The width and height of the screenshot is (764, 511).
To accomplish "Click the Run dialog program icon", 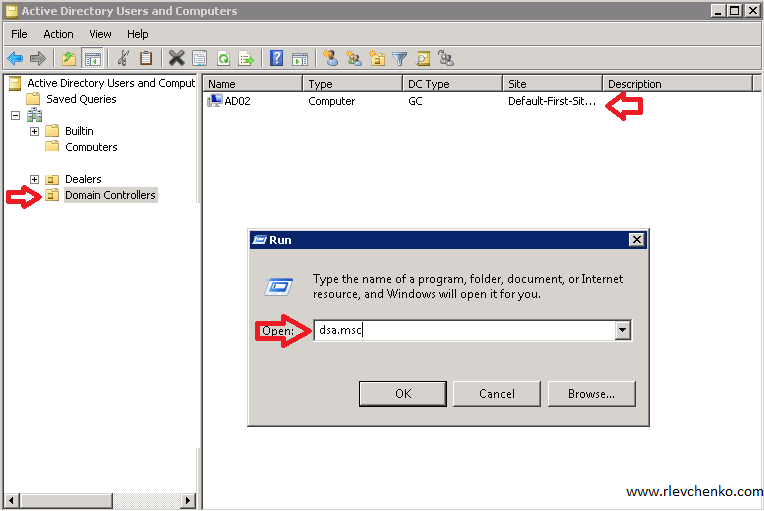I will point(279,286).
